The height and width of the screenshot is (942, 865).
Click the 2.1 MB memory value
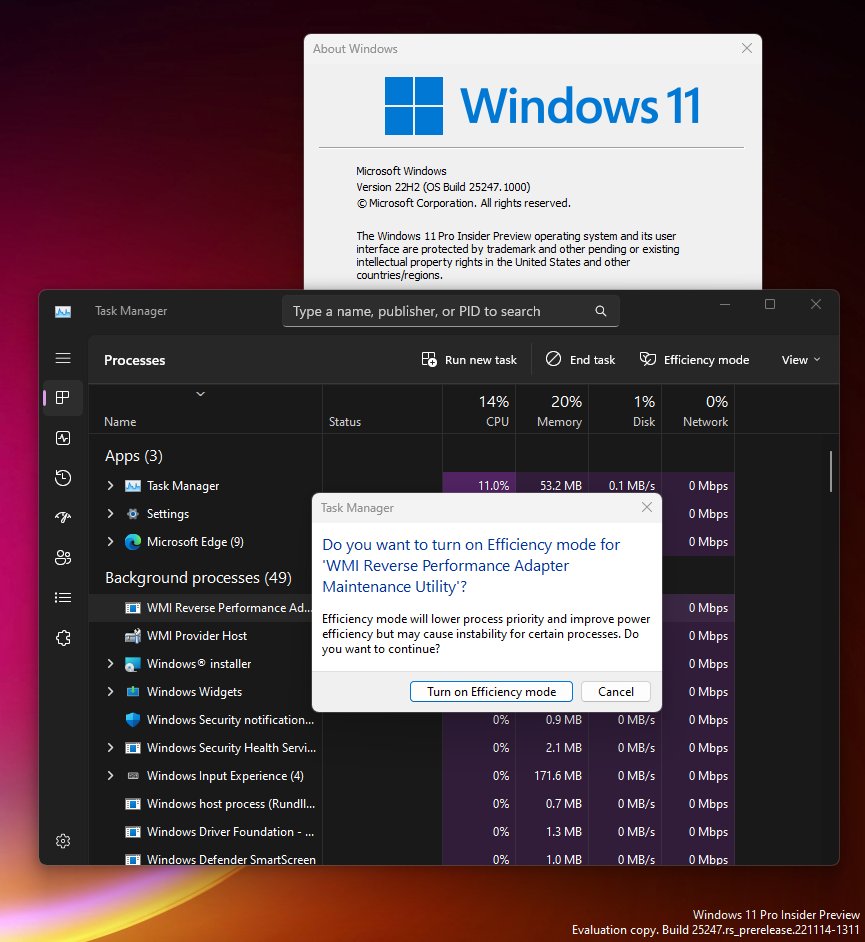coord(563,747)
